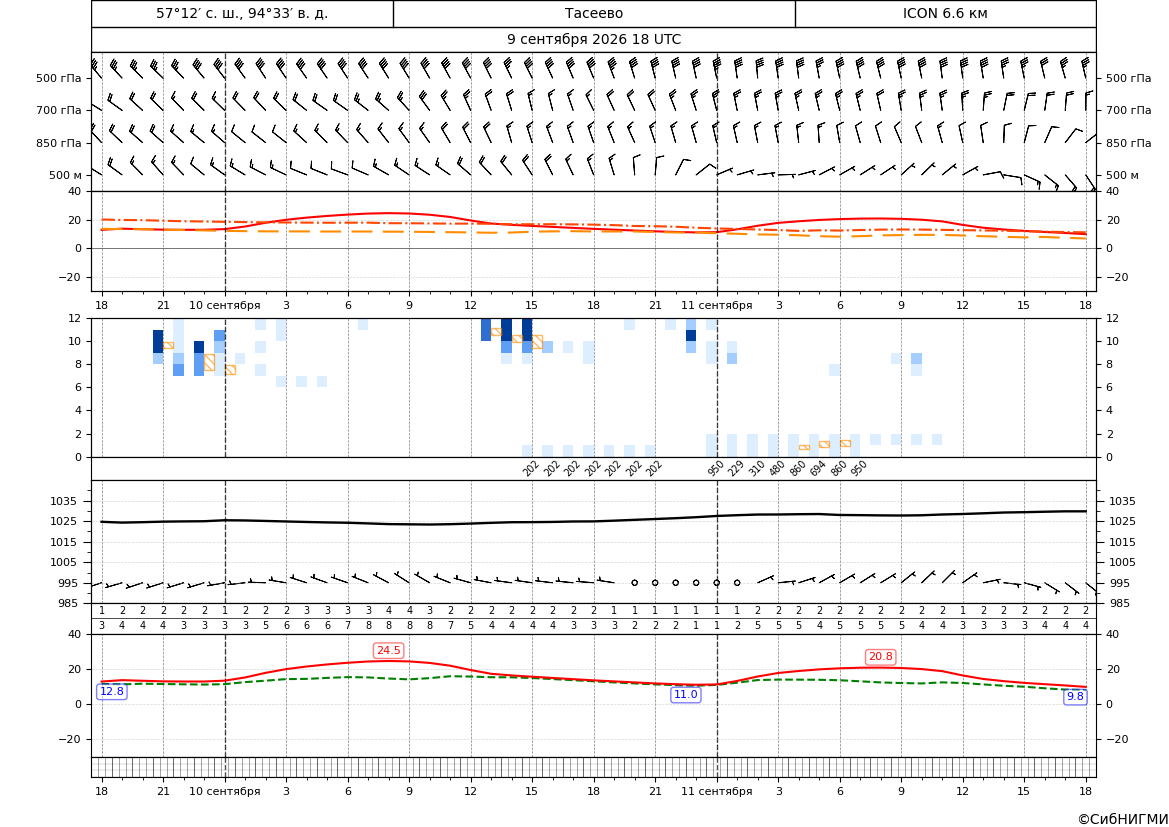
Task: Click the 11.0 minimum temperature label
Action: tap(686, 694)
